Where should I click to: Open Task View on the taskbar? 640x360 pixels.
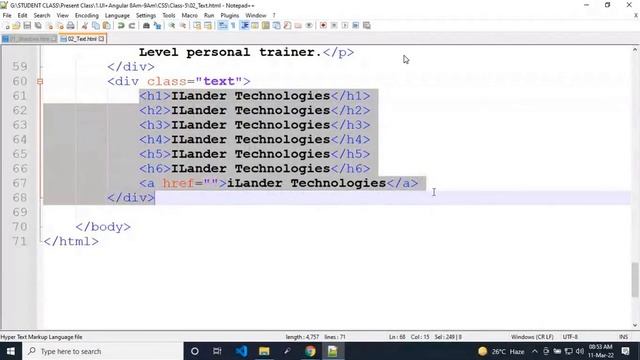217,351
